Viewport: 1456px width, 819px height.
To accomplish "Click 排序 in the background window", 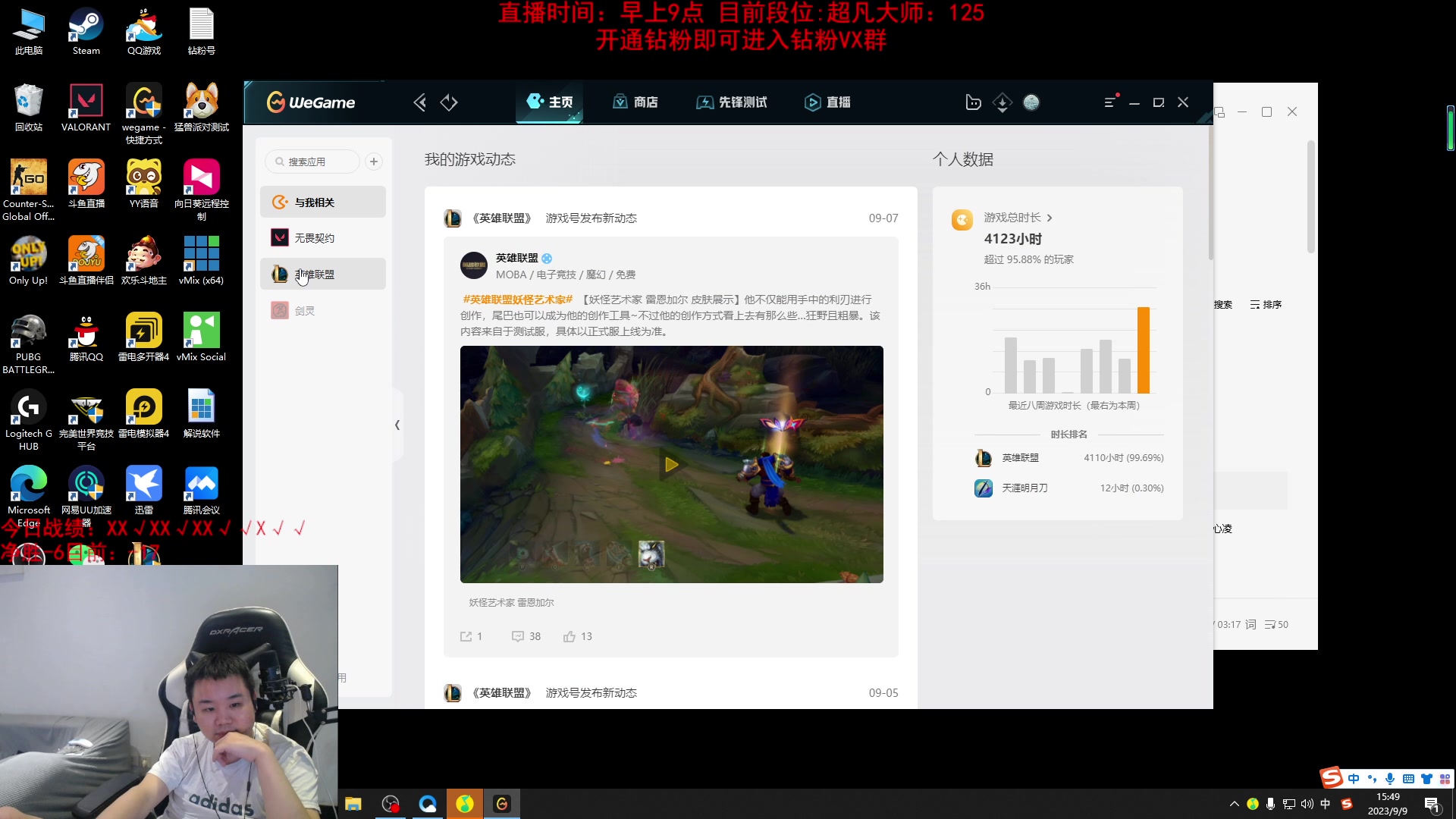I will pyautogui.click(x=1266, y=305).
